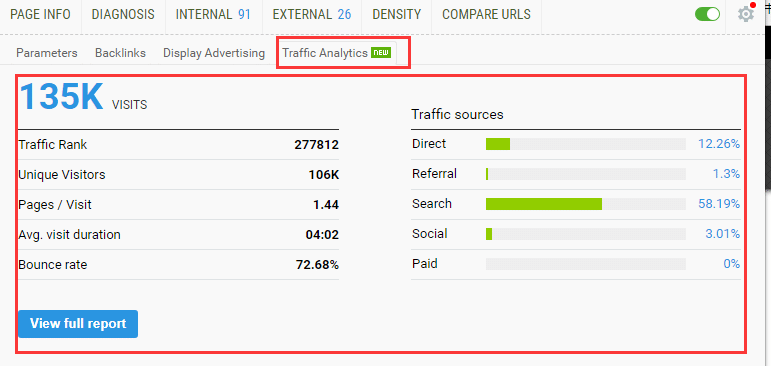Click the View full report button

(78, 324)
